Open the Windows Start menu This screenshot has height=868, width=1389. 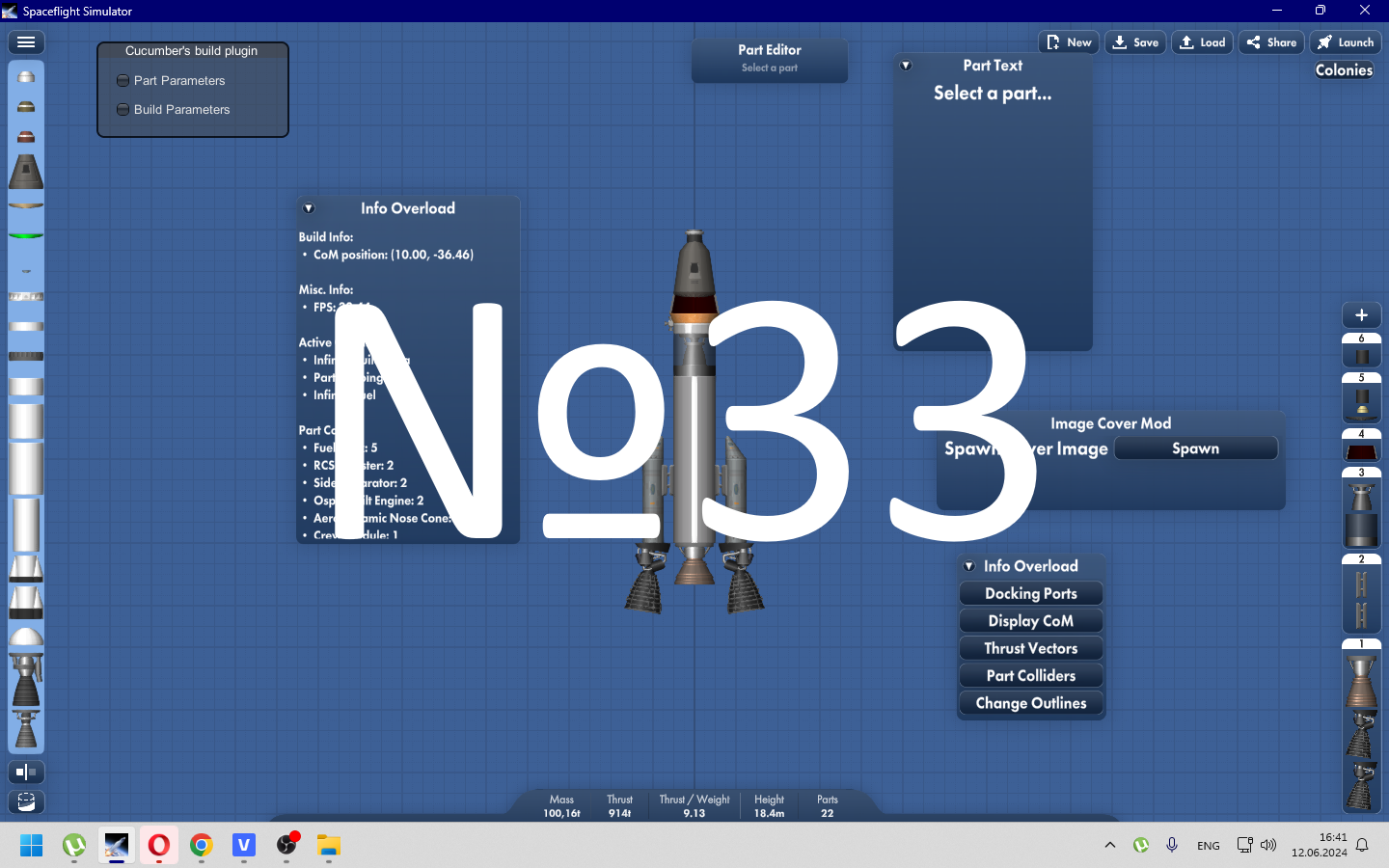32,846
